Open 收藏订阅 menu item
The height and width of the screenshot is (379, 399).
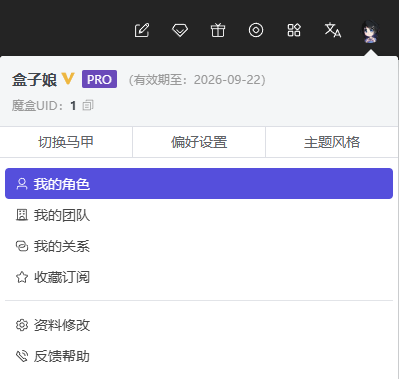click(x=199, y=277)
